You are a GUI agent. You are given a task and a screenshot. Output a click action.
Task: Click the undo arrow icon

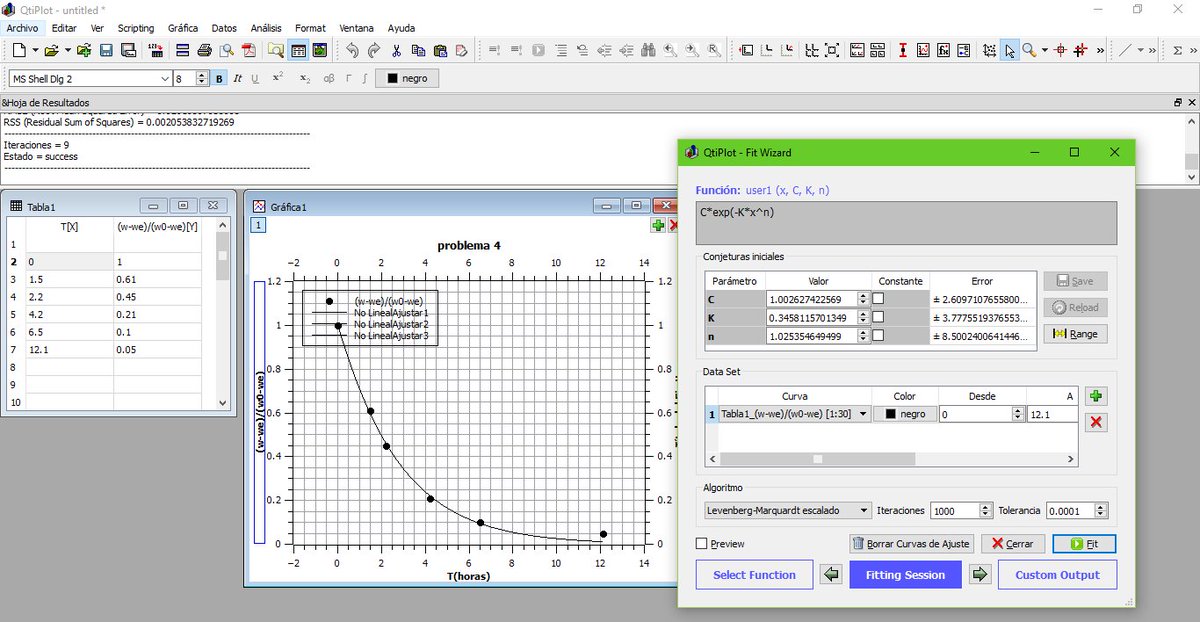point(352,50)
